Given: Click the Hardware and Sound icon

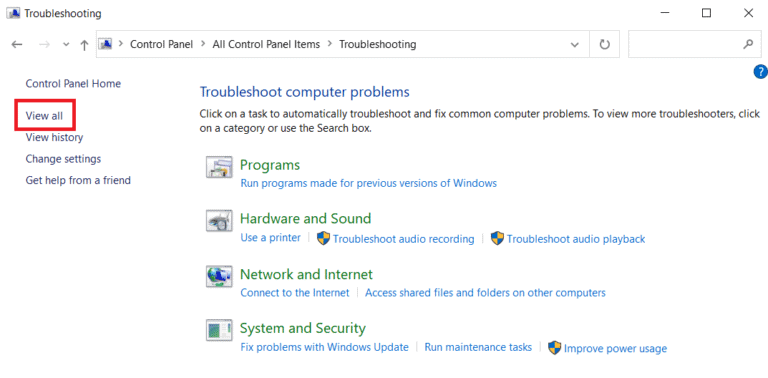Looking at the screenshot, I should [218, 221].
